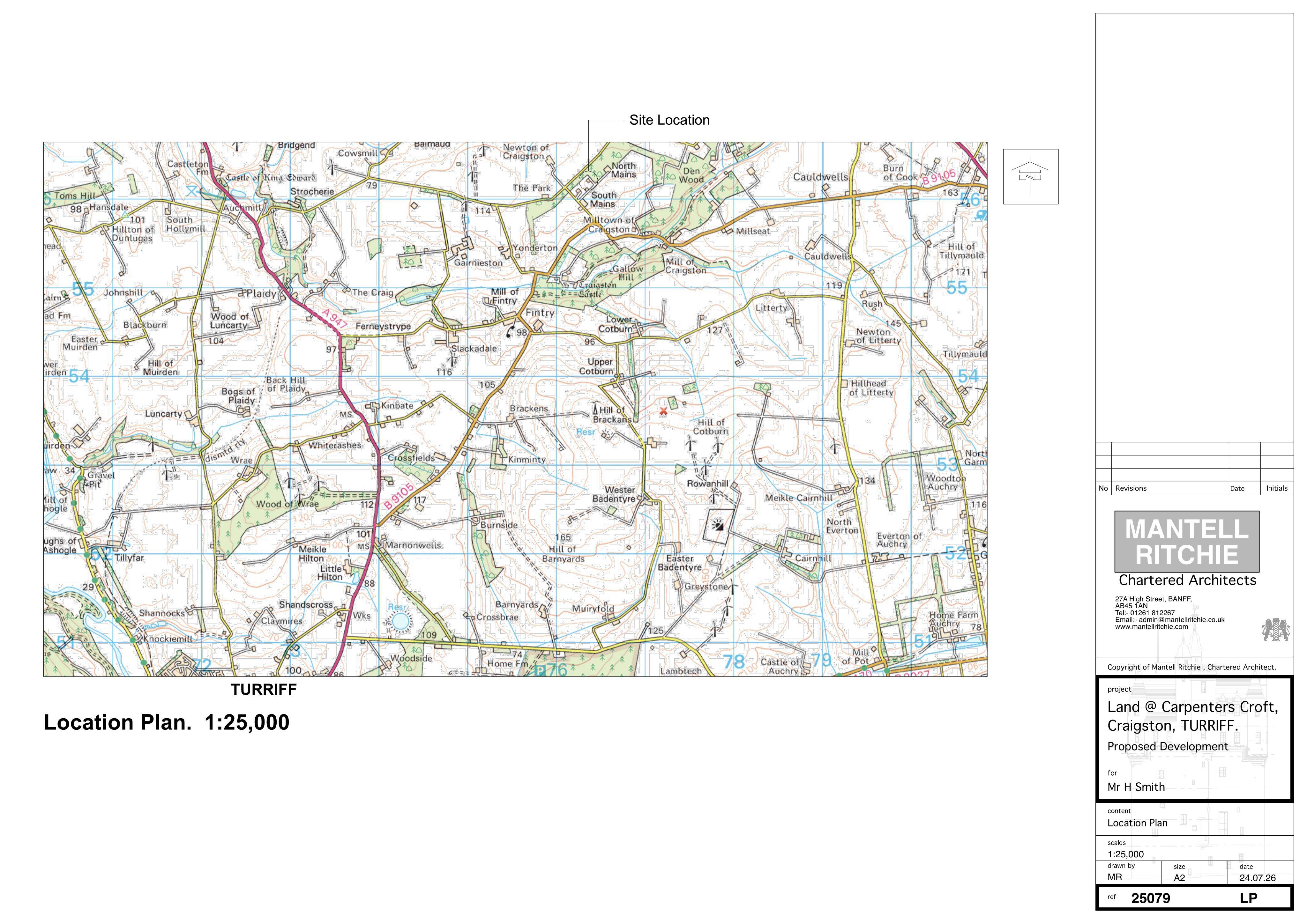Click 'Proposed Development' text
This screenshot has height=924, width=1307.
(1168, 746)
